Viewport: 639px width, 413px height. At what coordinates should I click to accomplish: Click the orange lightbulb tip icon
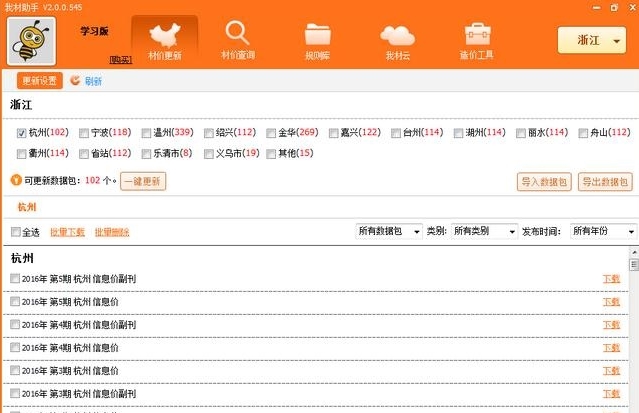coord(16,180)
